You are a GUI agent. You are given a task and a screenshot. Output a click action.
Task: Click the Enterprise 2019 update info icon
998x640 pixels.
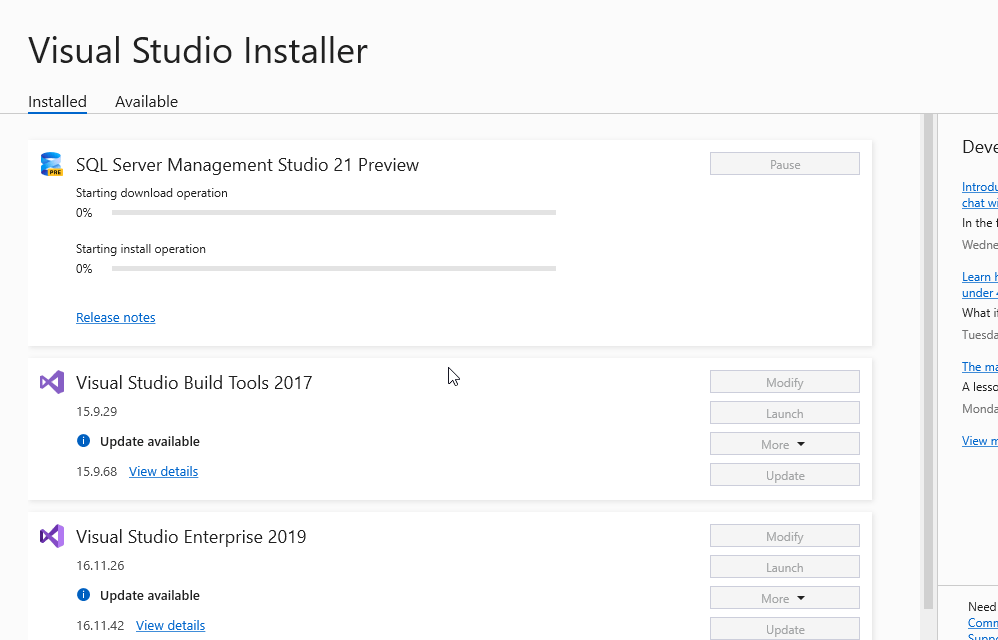pos(84,595)
